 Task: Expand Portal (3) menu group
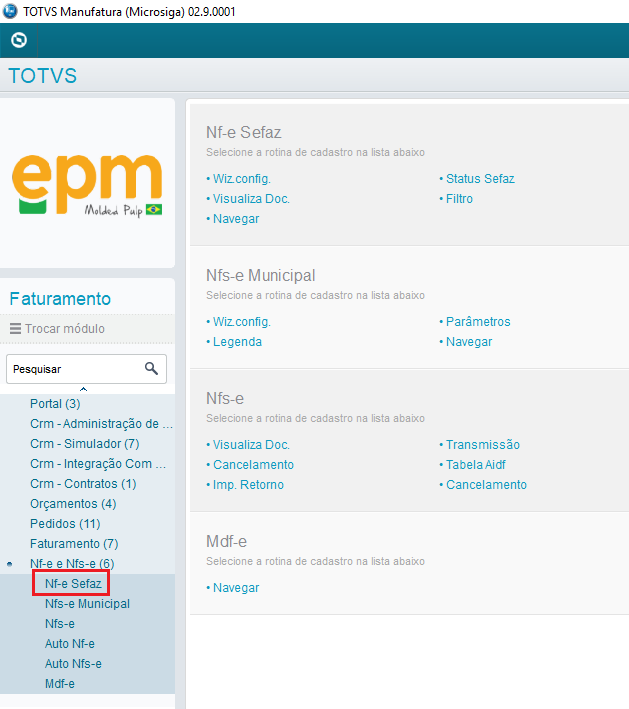(55, 404)
